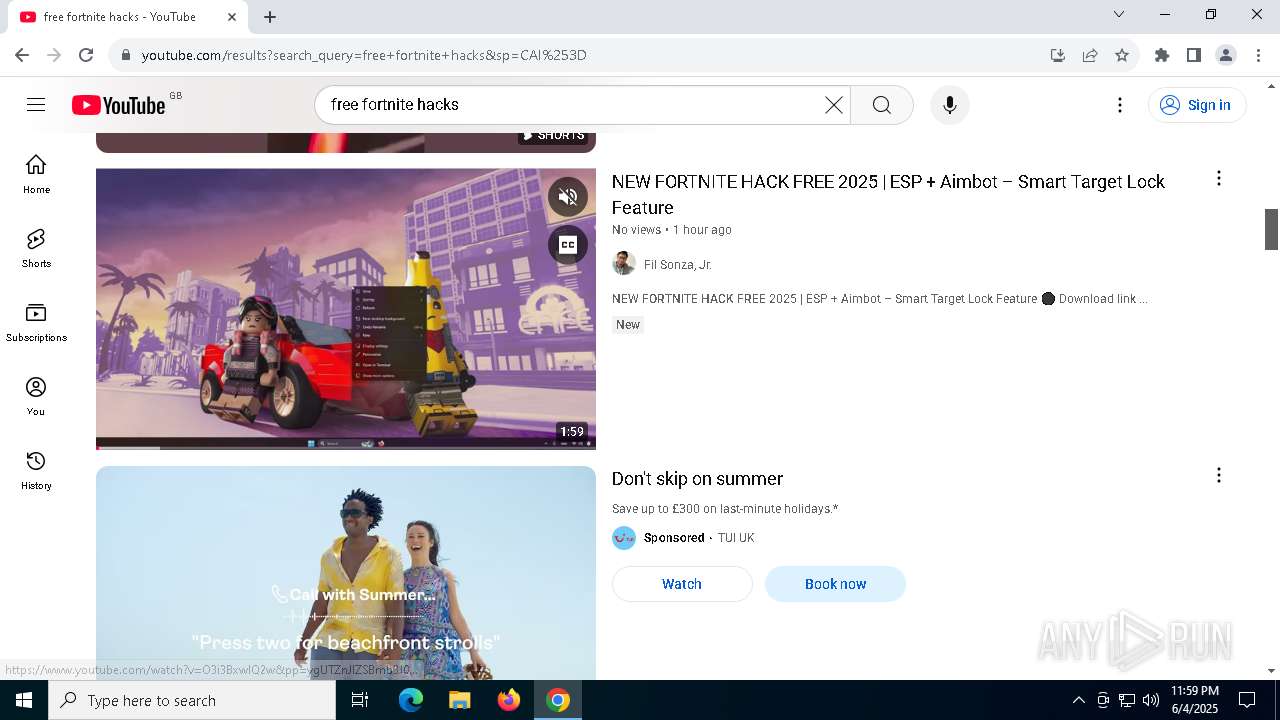Click the TUI UK advertiser logo
The width and height of the screenshot is (1280, 720).
click(x=624, y=538)
